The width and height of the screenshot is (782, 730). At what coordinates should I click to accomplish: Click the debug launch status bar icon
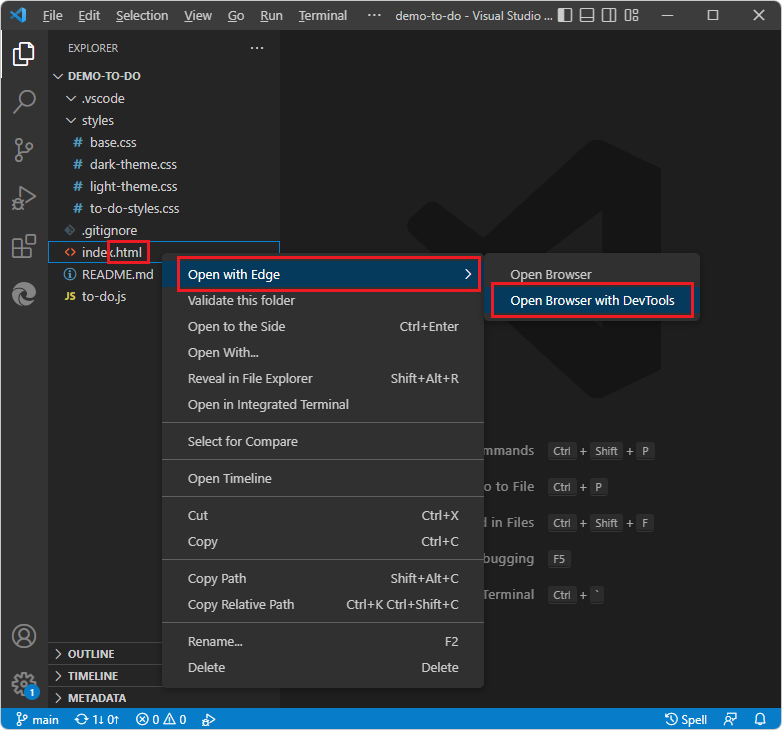point(208,720)
